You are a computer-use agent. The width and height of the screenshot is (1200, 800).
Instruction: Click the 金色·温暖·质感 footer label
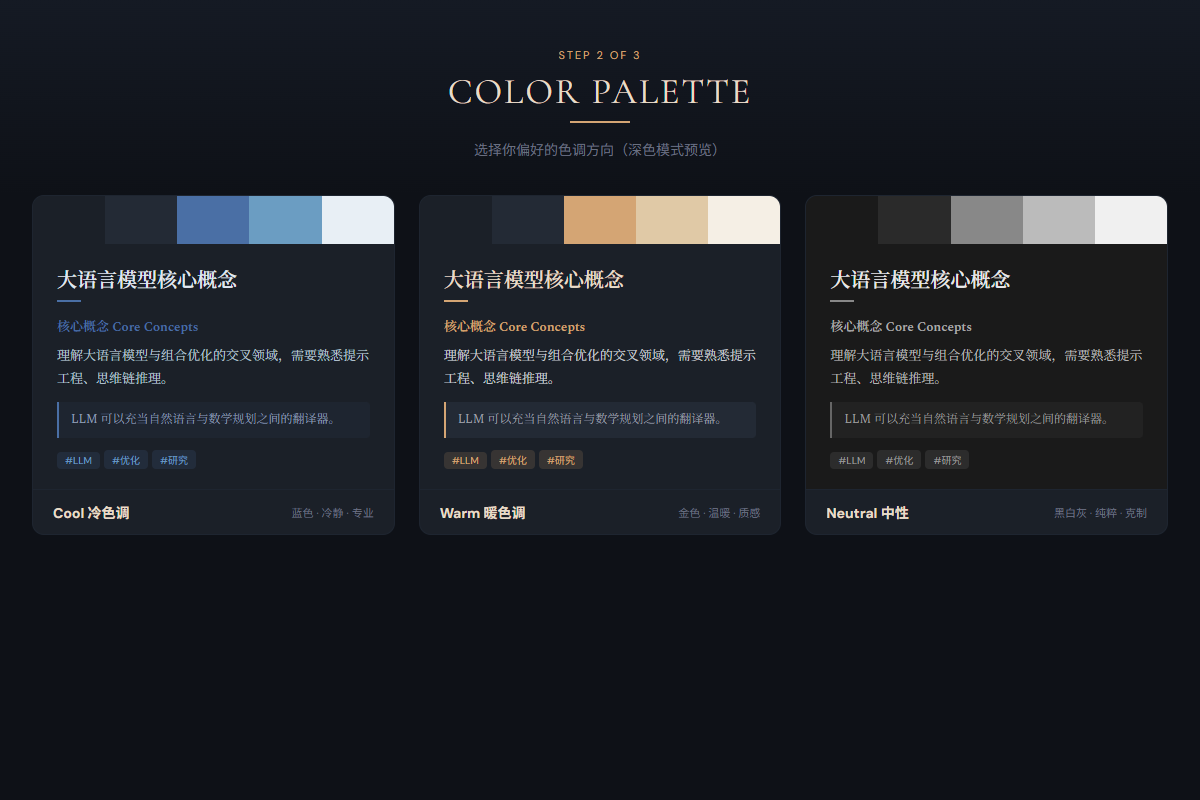(x=721, y=512)
